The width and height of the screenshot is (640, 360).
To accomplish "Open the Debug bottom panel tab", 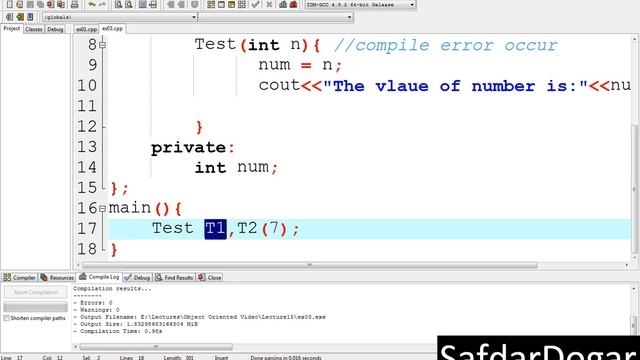I will (138, 278).
